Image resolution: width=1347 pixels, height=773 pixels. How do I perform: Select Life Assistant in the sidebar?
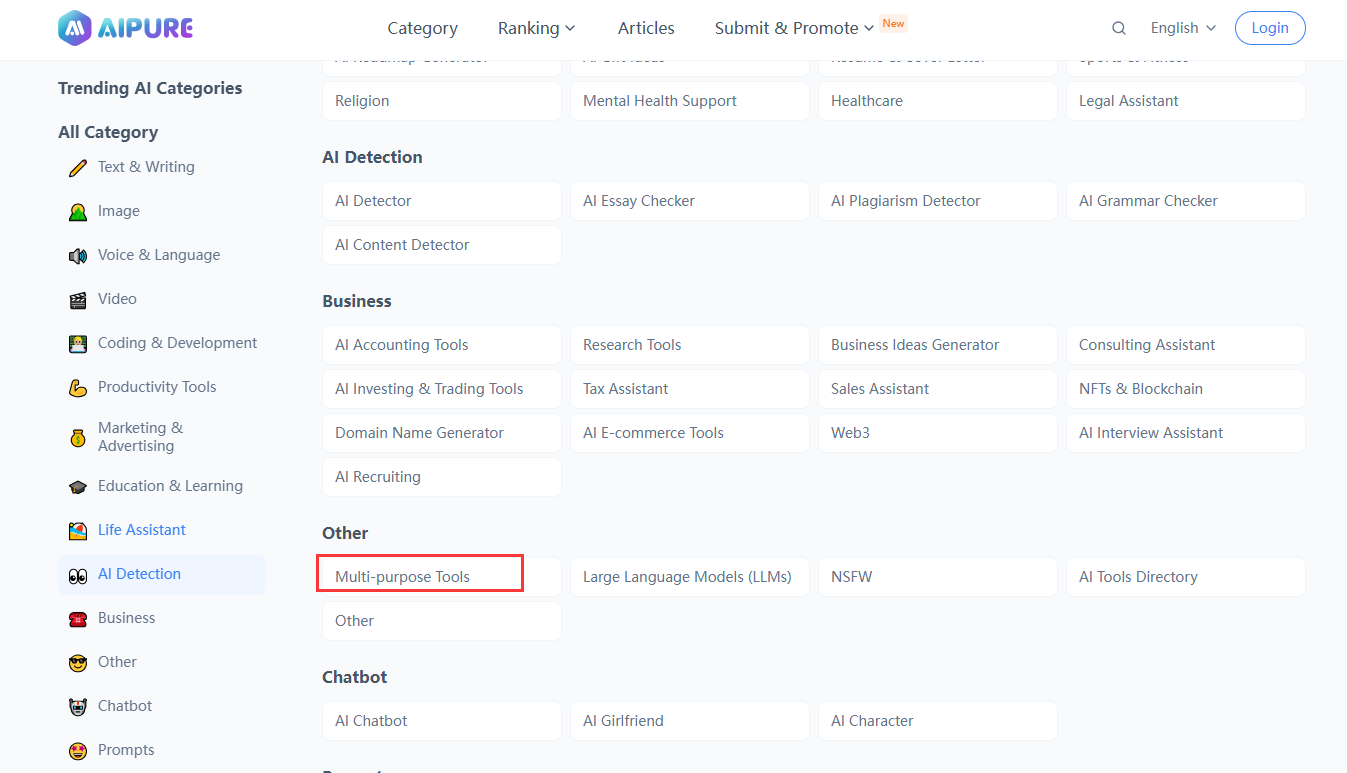click(x=141, y=530)
